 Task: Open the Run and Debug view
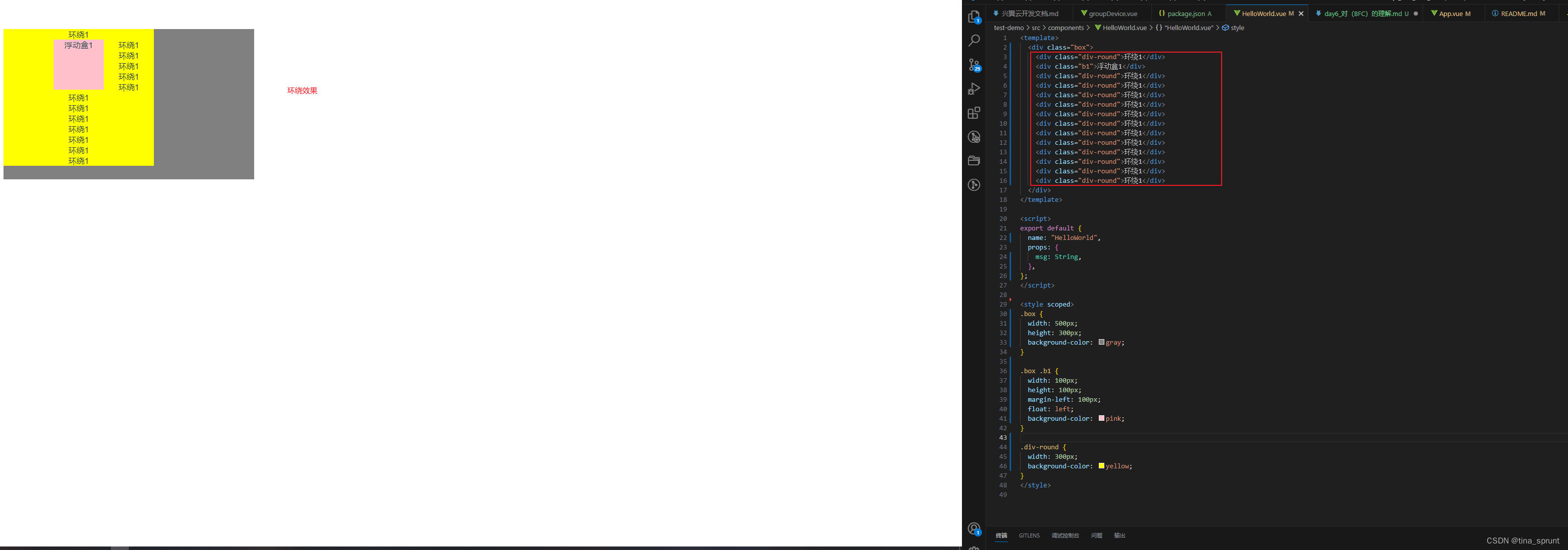tap(974, 89)
